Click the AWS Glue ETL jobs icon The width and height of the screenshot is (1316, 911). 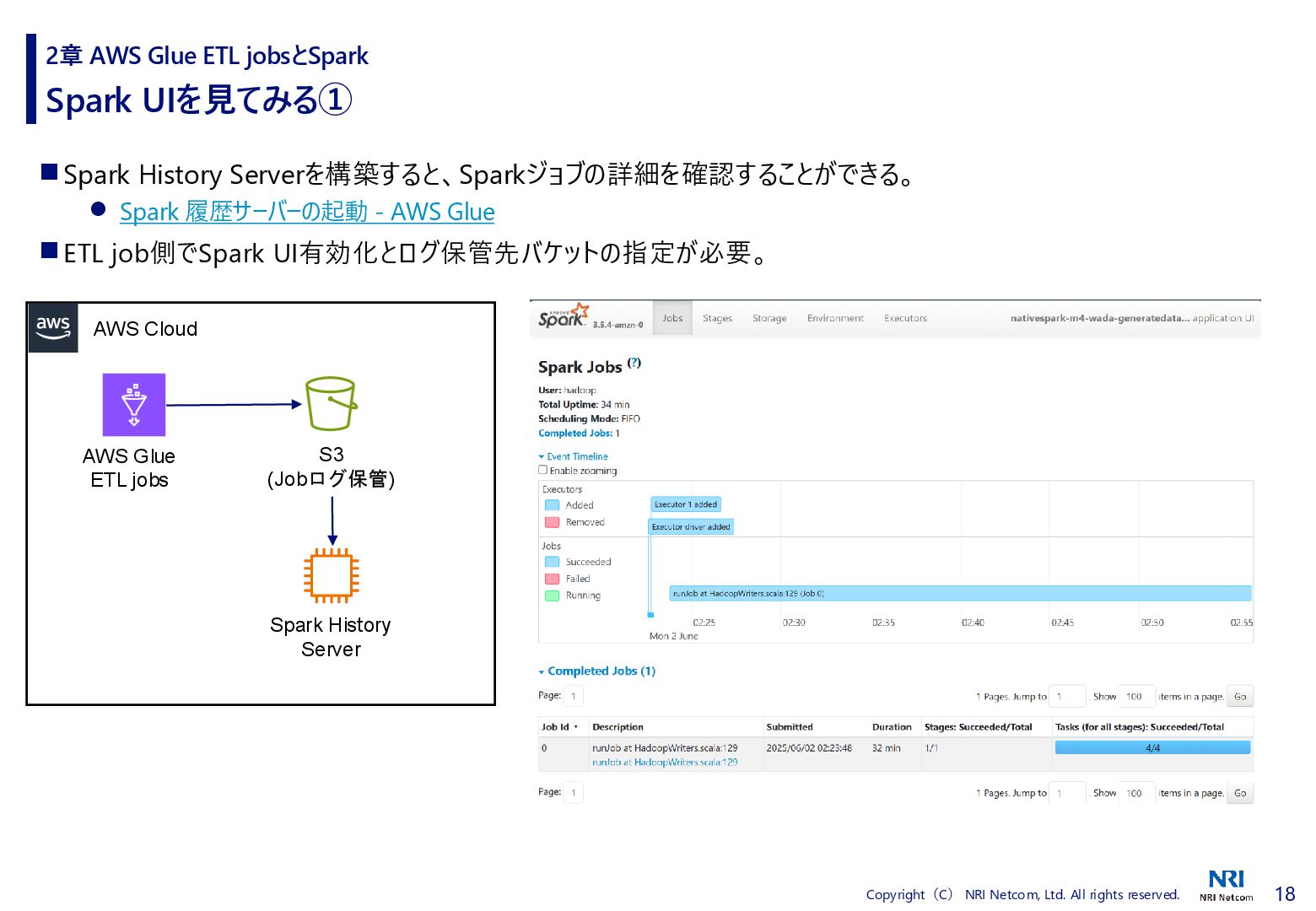pyautogui.click(x=134, y=405)
